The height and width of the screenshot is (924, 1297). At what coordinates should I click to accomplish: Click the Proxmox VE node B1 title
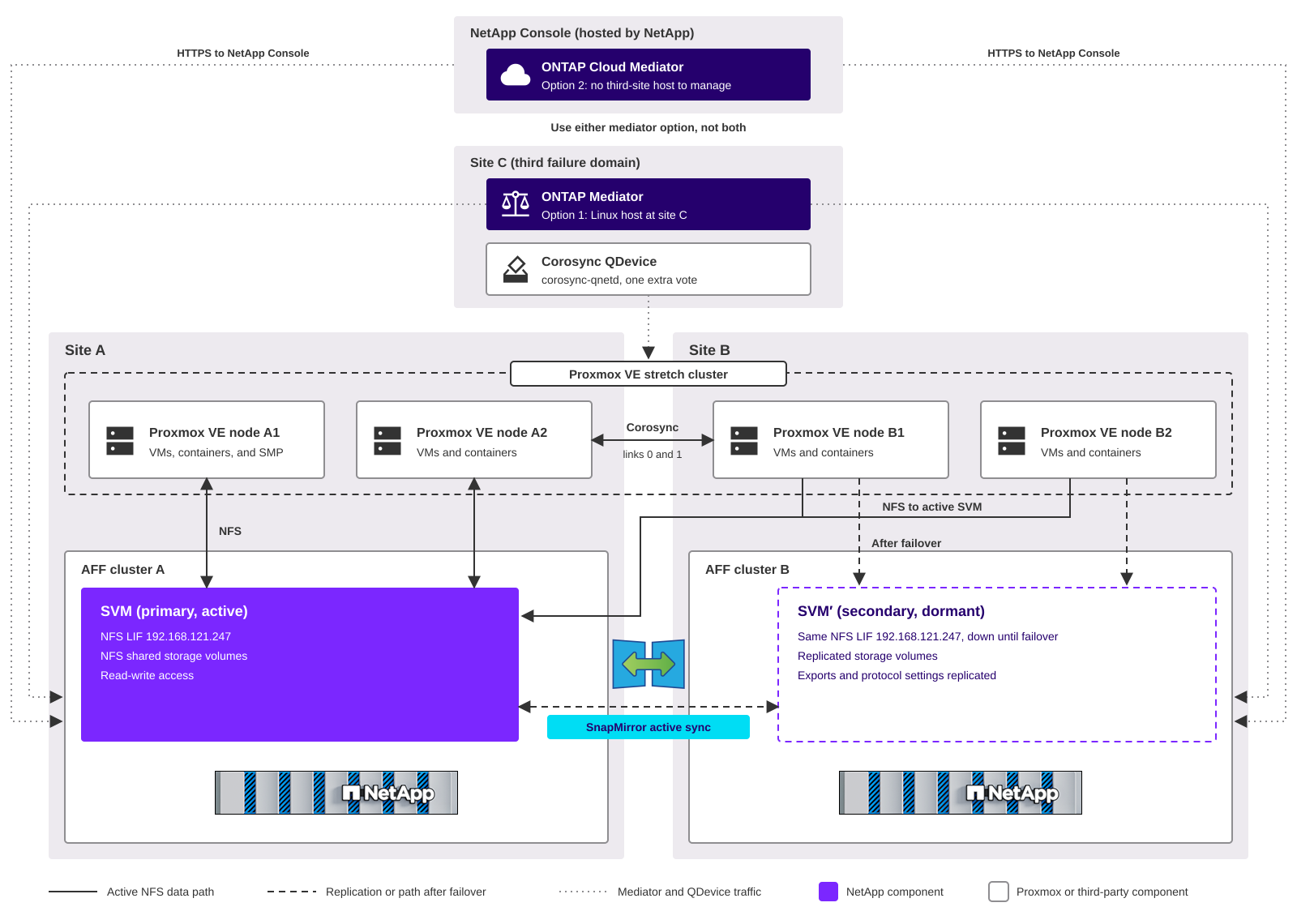pos(838,433)
